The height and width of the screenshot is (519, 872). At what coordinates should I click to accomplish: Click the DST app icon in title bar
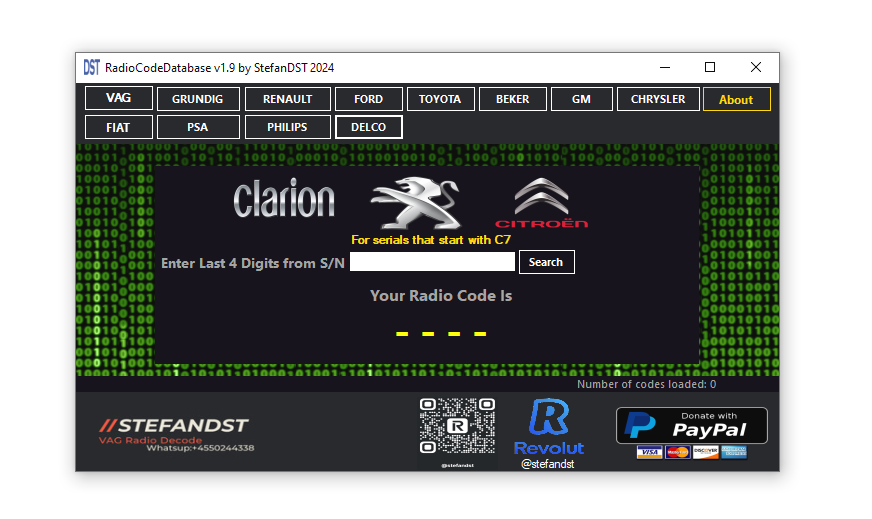pos(92,67)
